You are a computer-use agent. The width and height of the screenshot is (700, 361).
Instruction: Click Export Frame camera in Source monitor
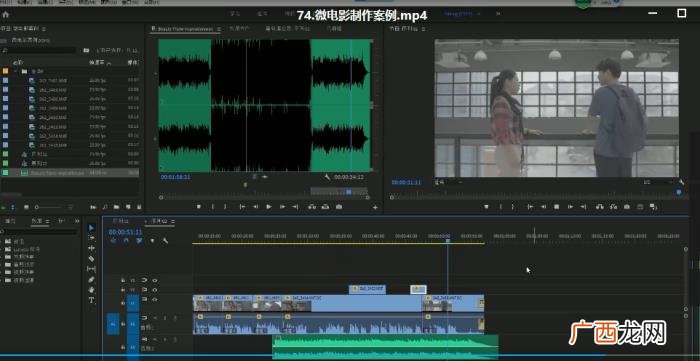click(x=339, y=207)
